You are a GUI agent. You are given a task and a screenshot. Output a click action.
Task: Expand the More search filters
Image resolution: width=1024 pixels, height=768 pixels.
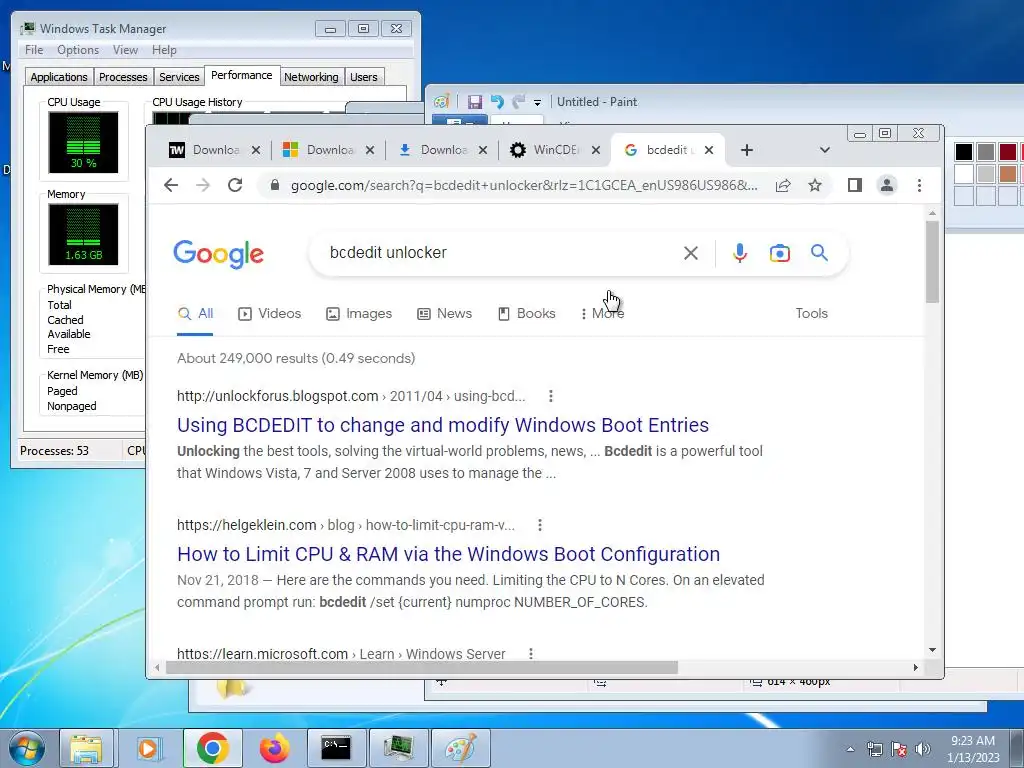(x=601, y=313)
